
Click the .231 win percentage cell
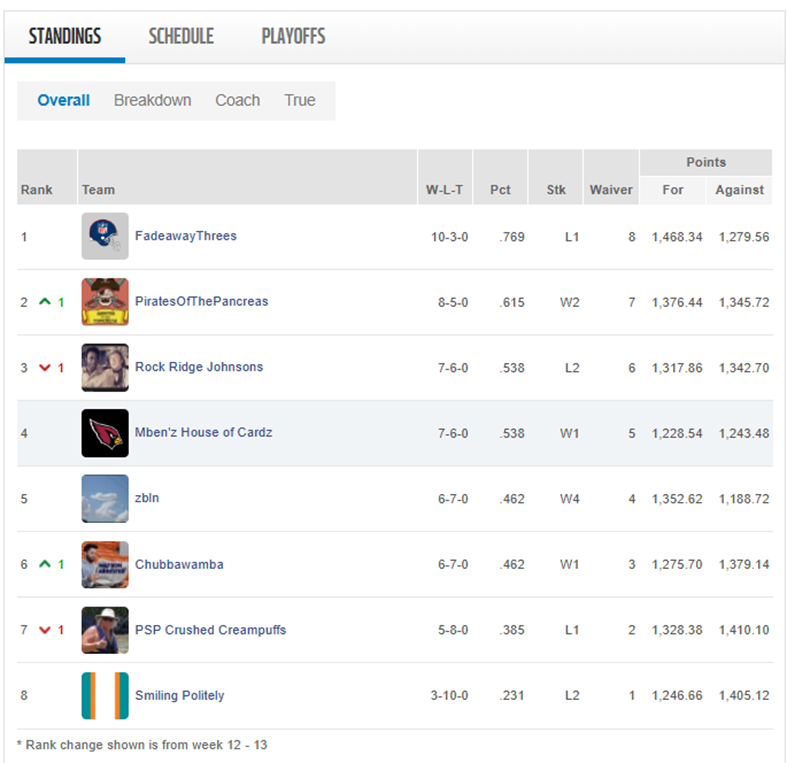(x=512, y=695)
